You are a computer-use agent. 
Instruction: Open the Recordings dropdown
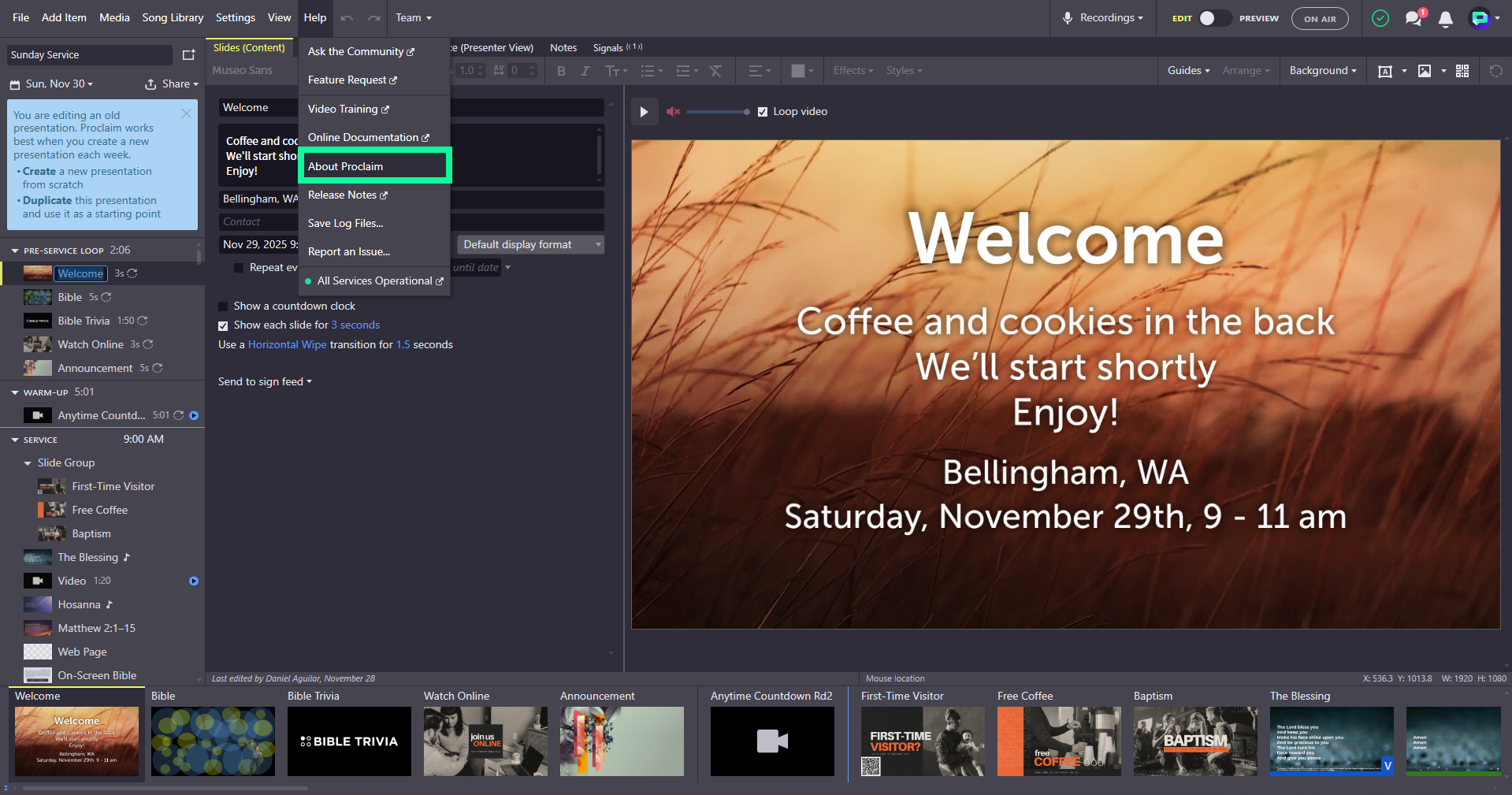click(x=1103, y=18)
